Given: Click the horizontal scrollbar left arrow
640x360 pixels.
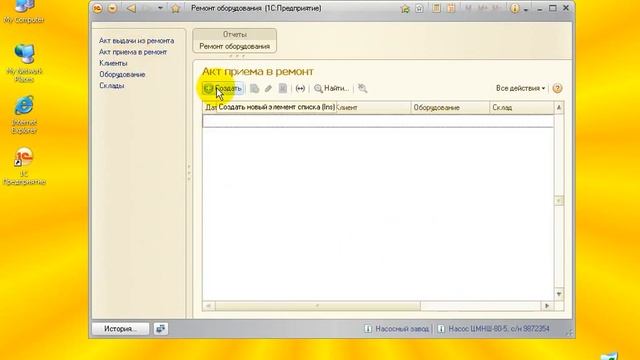Looking at the screenshot, I should click(x=209, y=306).
